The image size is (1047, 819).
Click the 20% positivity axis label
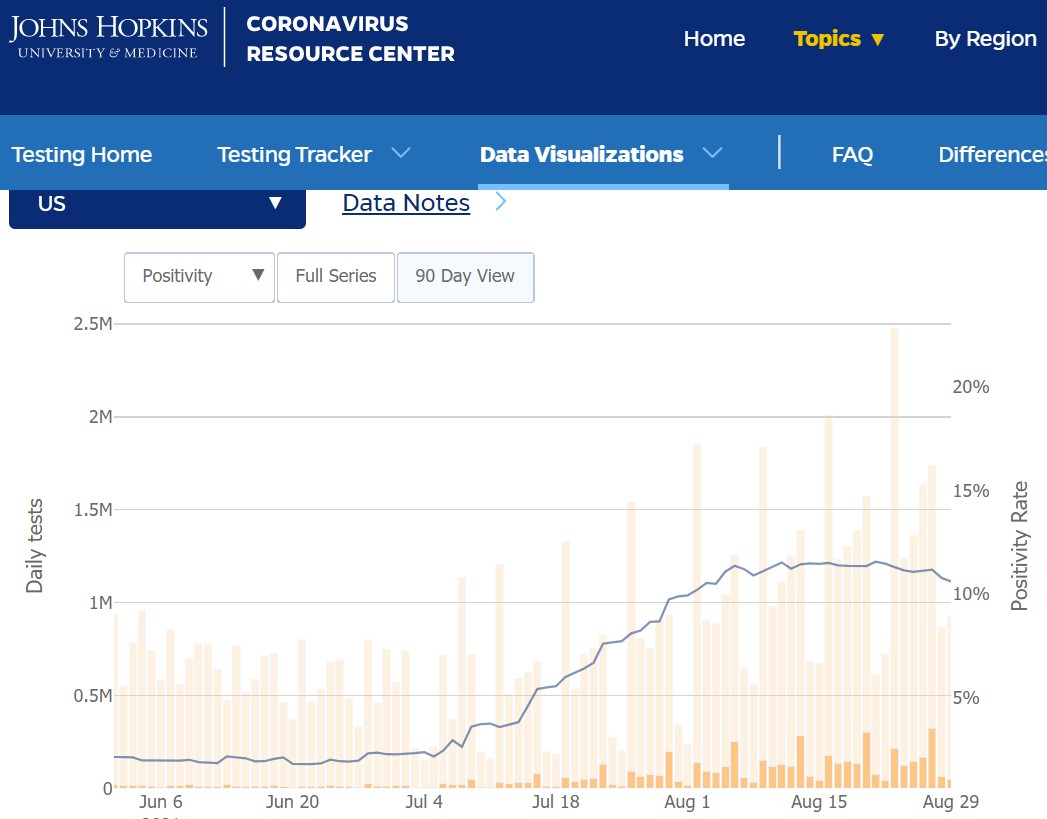point(971,386)
